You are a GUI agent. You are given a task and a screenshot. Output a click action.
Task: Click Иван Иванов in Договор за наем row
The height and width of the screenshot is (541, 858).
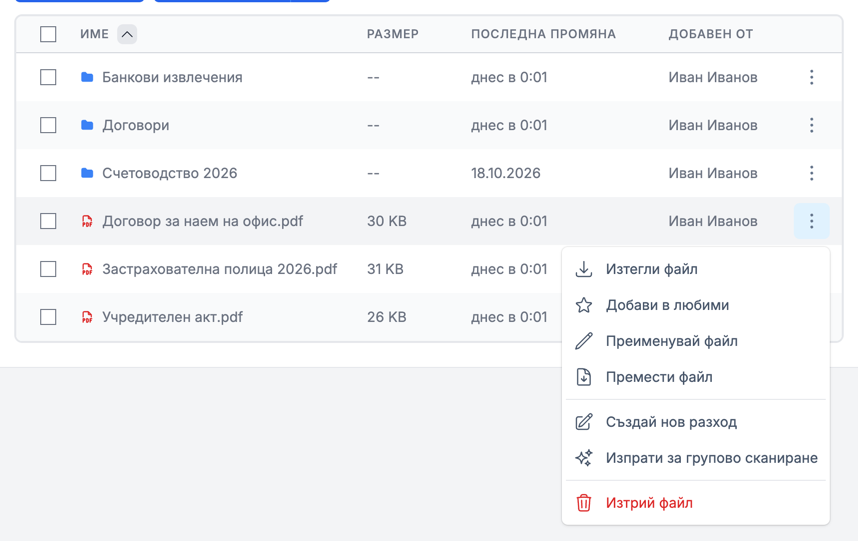[712, 222]
